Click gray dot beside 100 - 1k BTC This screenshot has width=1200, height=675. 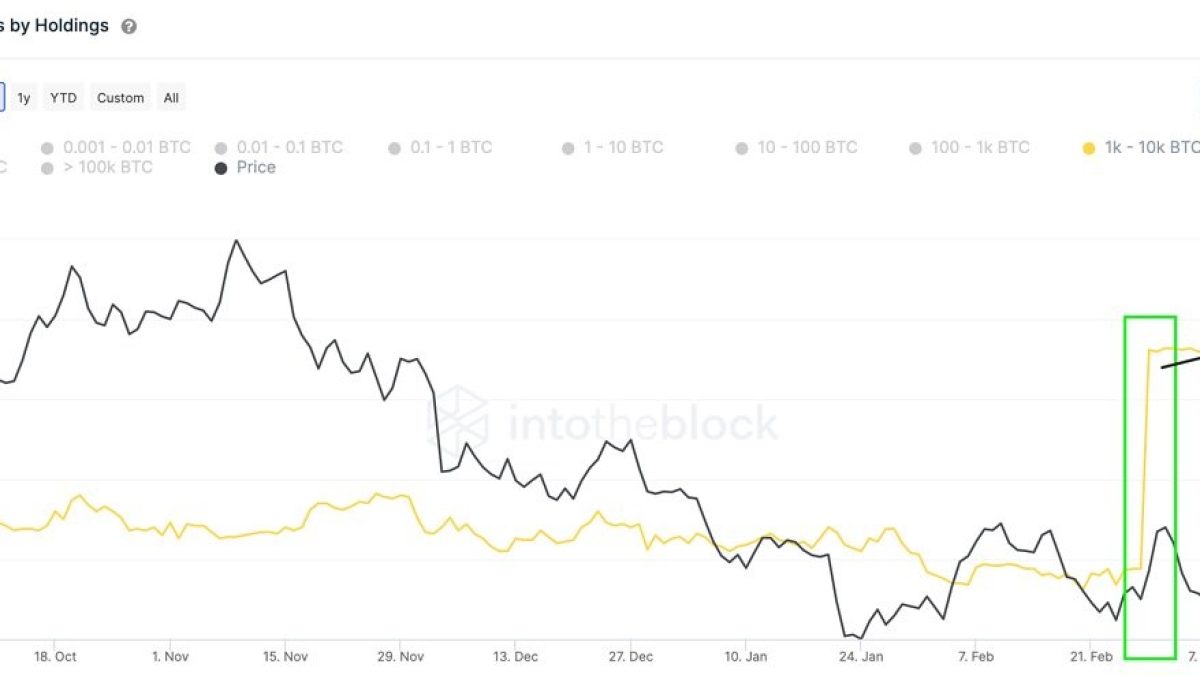click(916, 148)
